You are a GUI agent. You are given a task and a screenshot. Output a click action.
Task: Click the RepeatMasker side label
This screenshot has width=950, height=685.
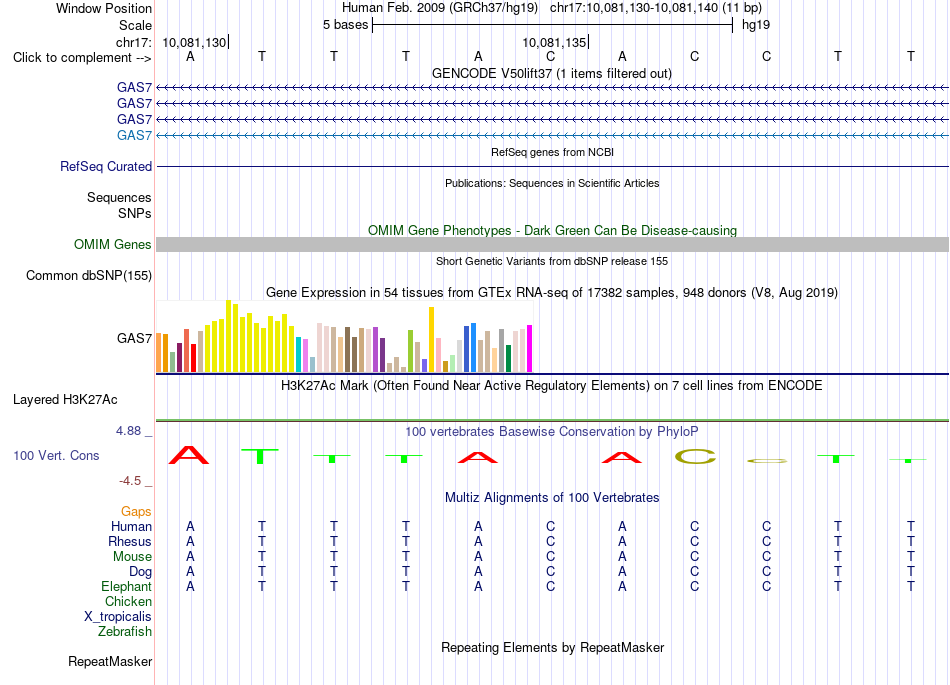[110, 662]
